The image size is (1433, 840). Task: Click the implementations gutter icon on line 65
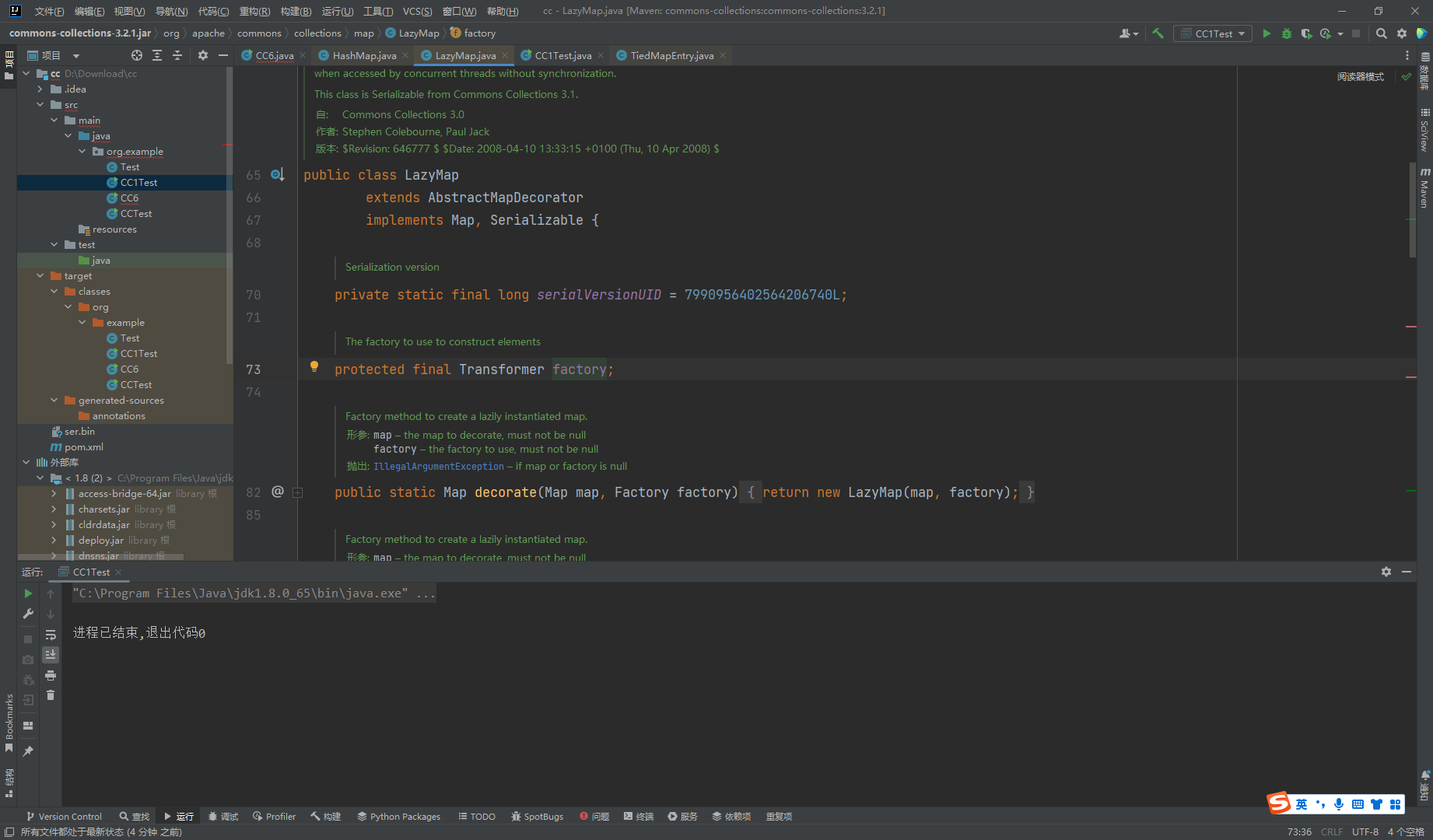point(278,175)
